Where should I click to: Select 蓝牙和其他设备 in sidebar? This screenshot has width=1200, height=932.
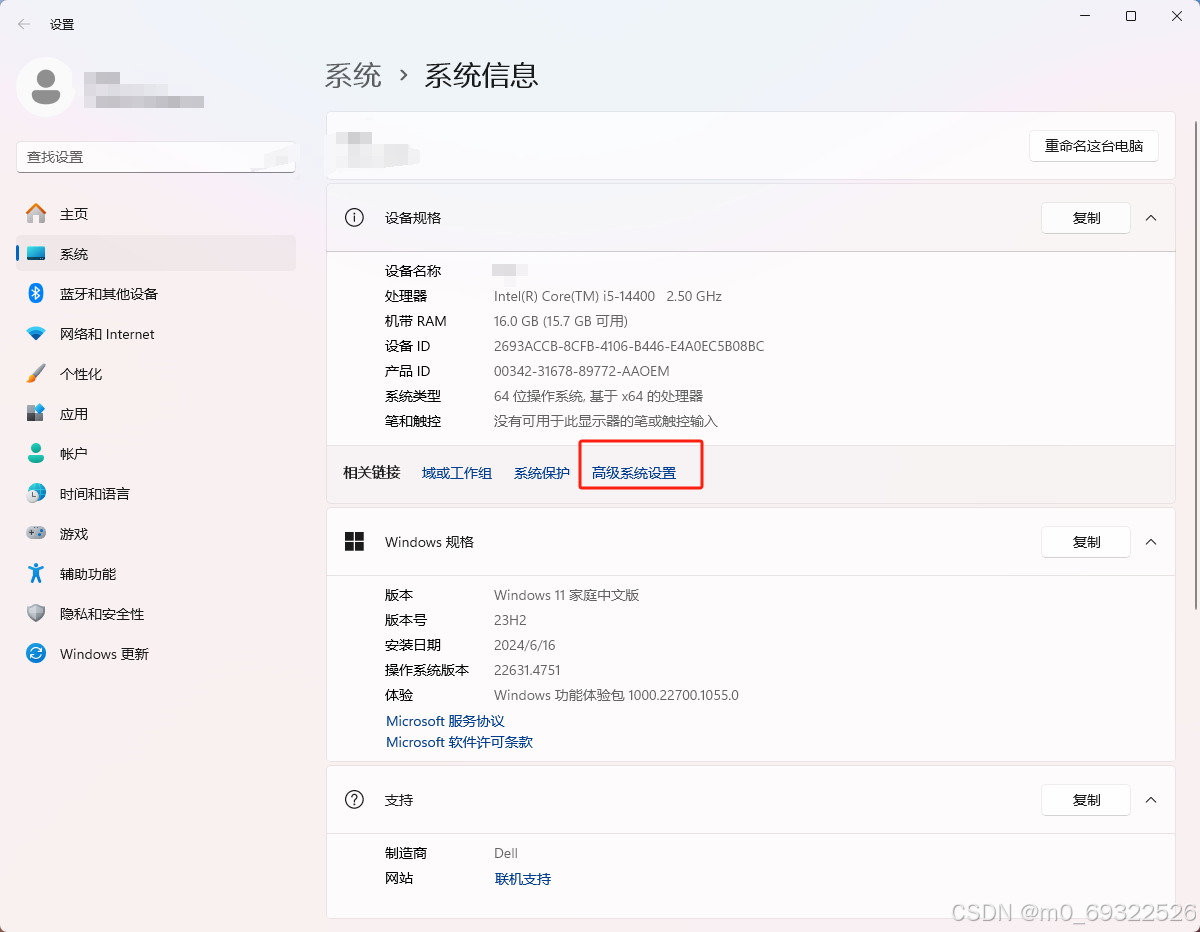point(156,294)
